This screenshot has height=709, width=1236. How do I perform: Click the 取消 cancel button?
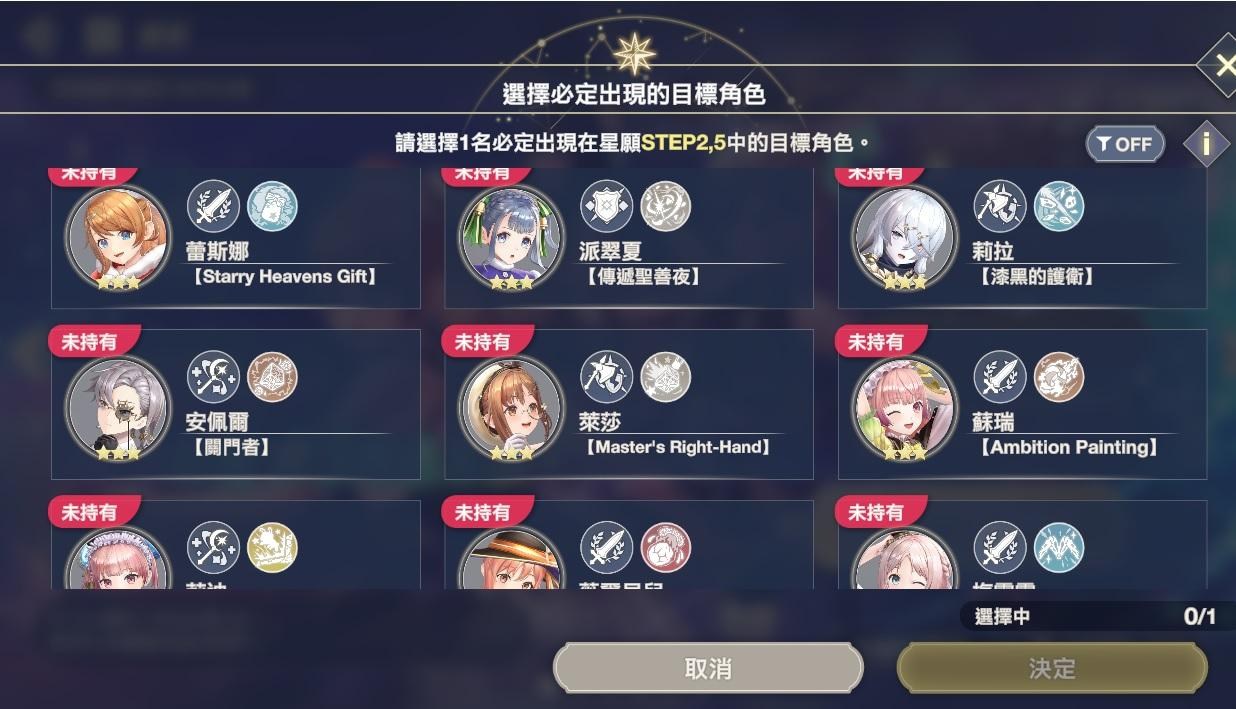click(708, 669)
